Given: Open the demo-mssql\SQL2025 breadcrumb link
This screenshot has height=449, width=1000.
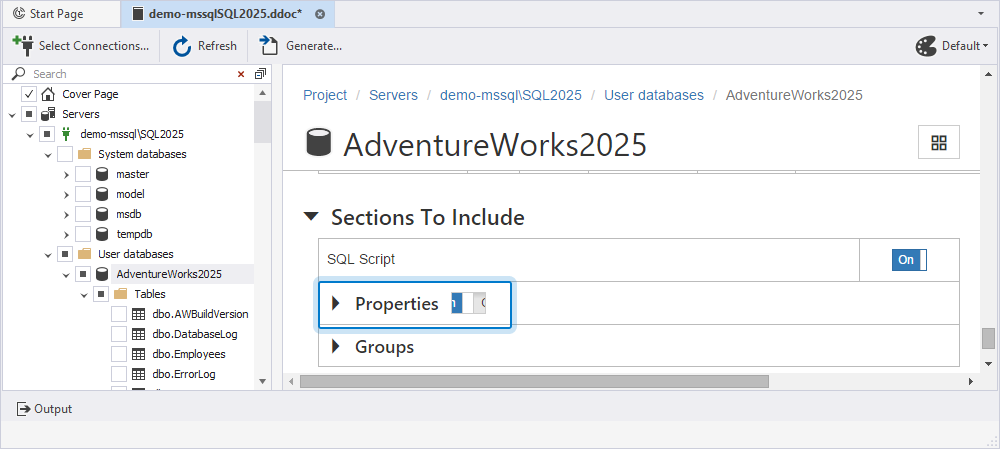Looking at the screenshot, I should click(x=511, y=95).
